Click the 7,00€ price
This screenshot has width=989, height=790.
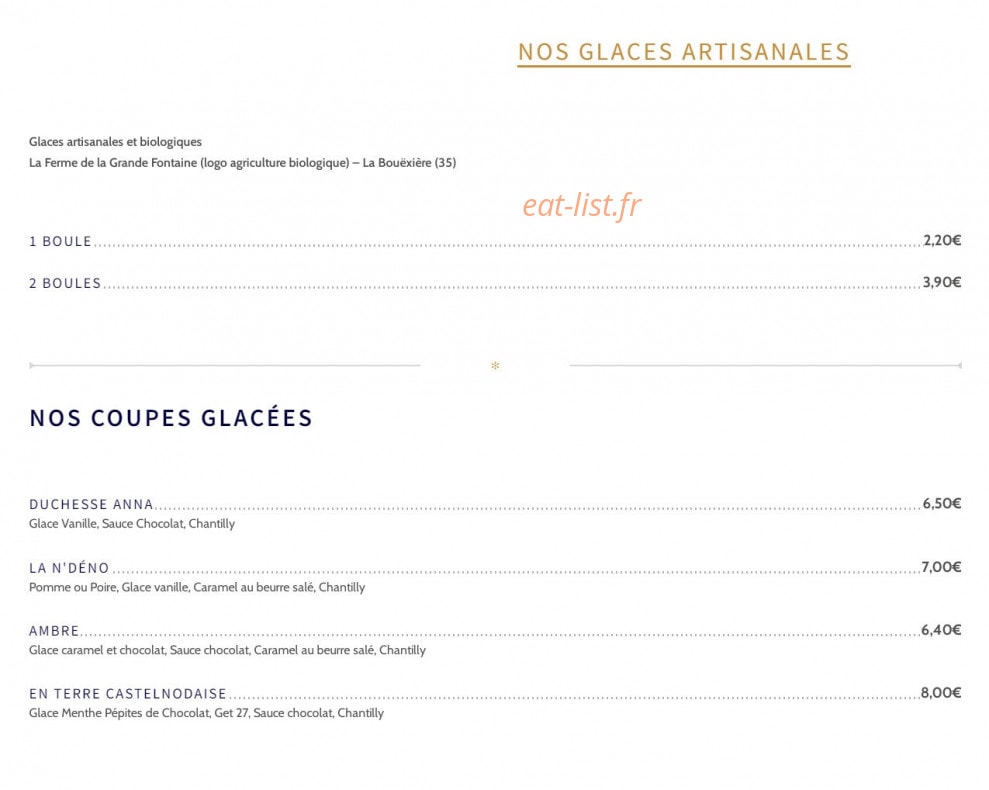coord(941,567)
